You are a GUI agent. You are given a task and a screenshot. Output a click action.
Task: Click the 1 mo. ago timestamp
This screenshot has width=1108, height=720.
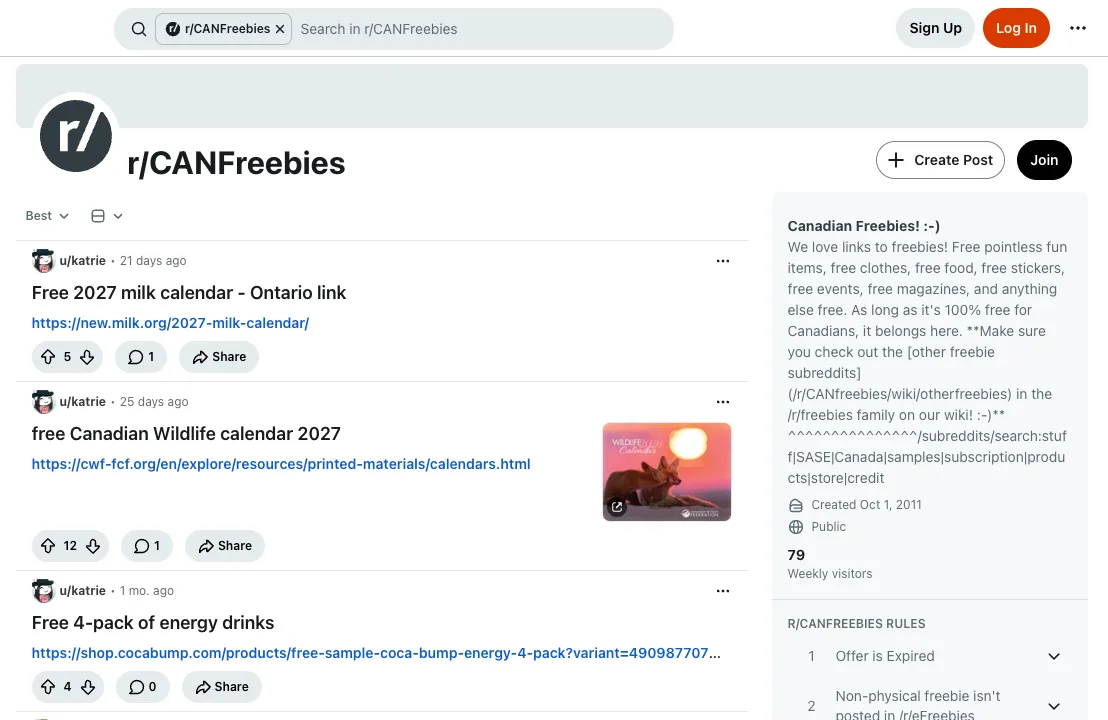(x=147, y=591)
